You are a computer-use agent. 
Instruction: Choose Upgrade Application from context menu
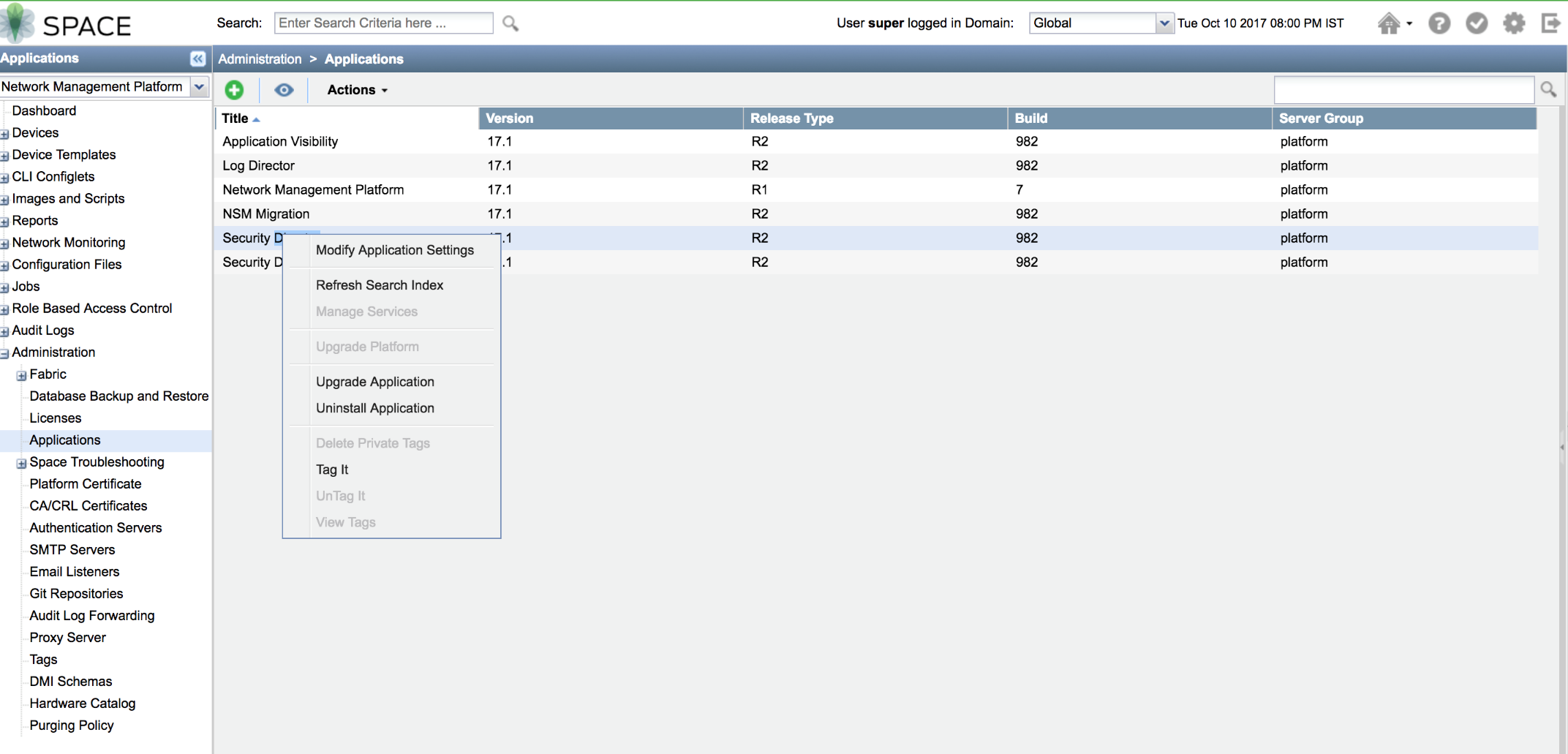pos(374,382)
